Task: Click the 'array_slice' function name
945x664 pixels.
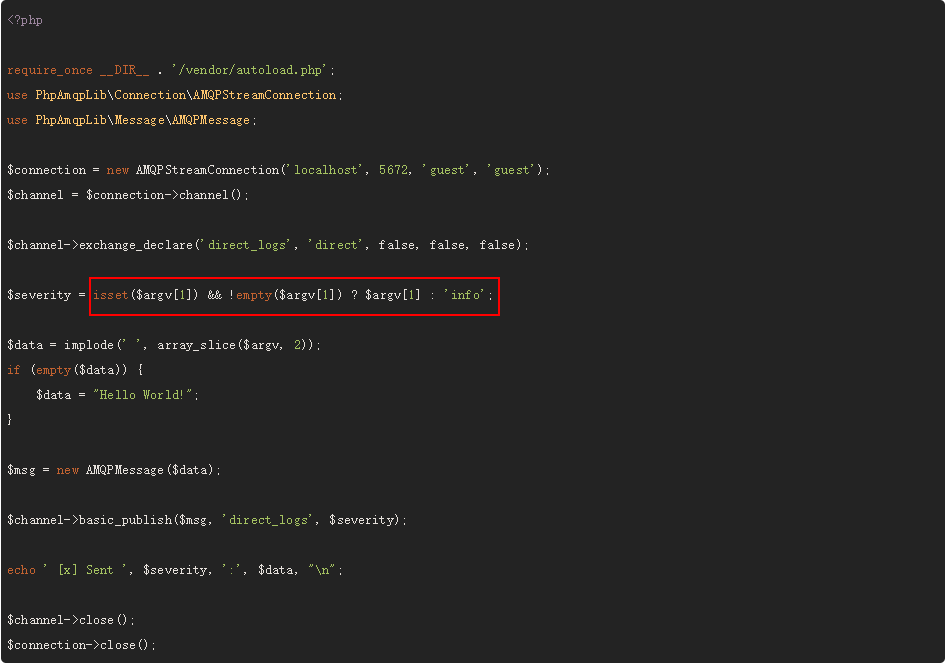Action: tap(196, 345)
